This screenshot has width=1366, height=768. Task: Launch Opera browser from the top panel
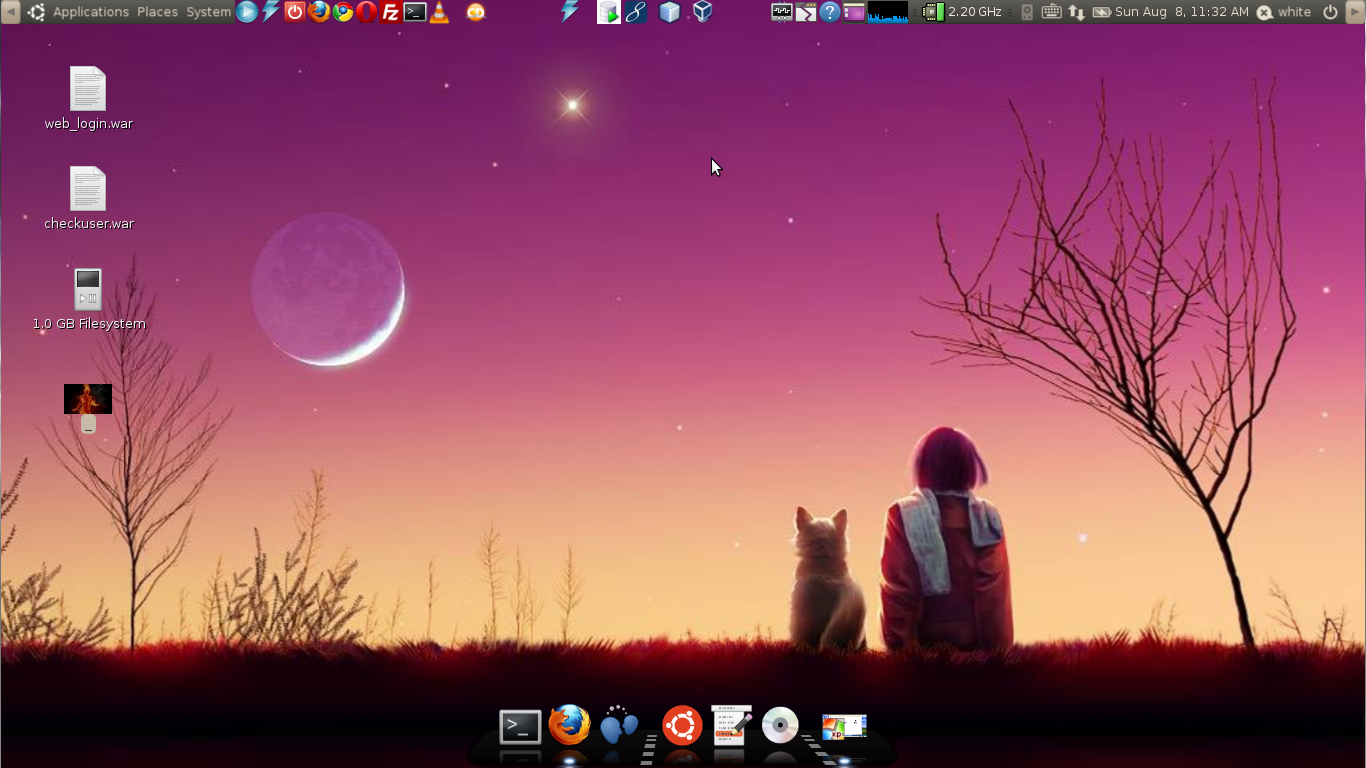tap(367, 12)
